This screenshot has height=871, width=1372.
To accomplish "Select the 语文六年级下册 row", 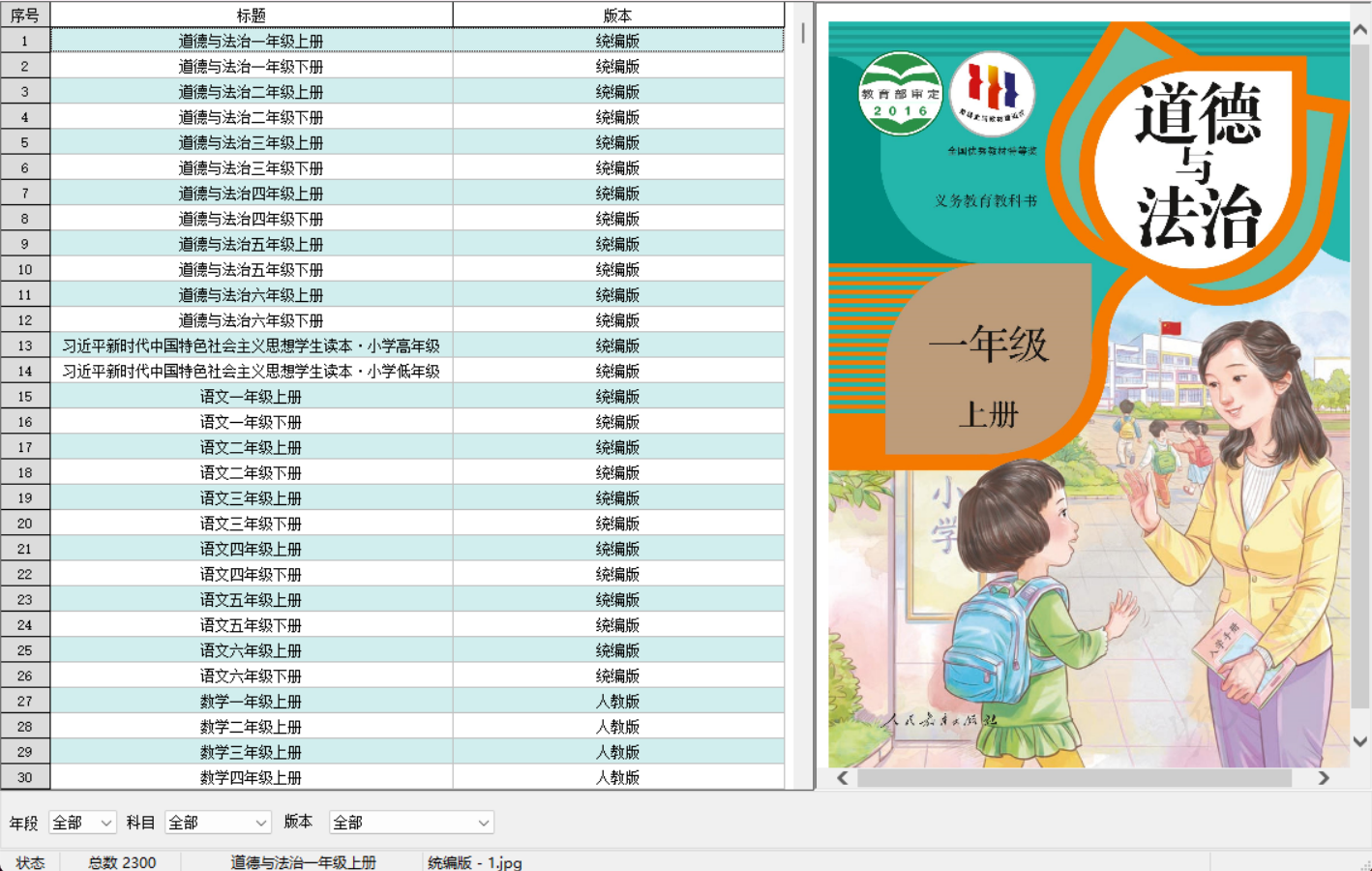I will [x=252, y=675].
